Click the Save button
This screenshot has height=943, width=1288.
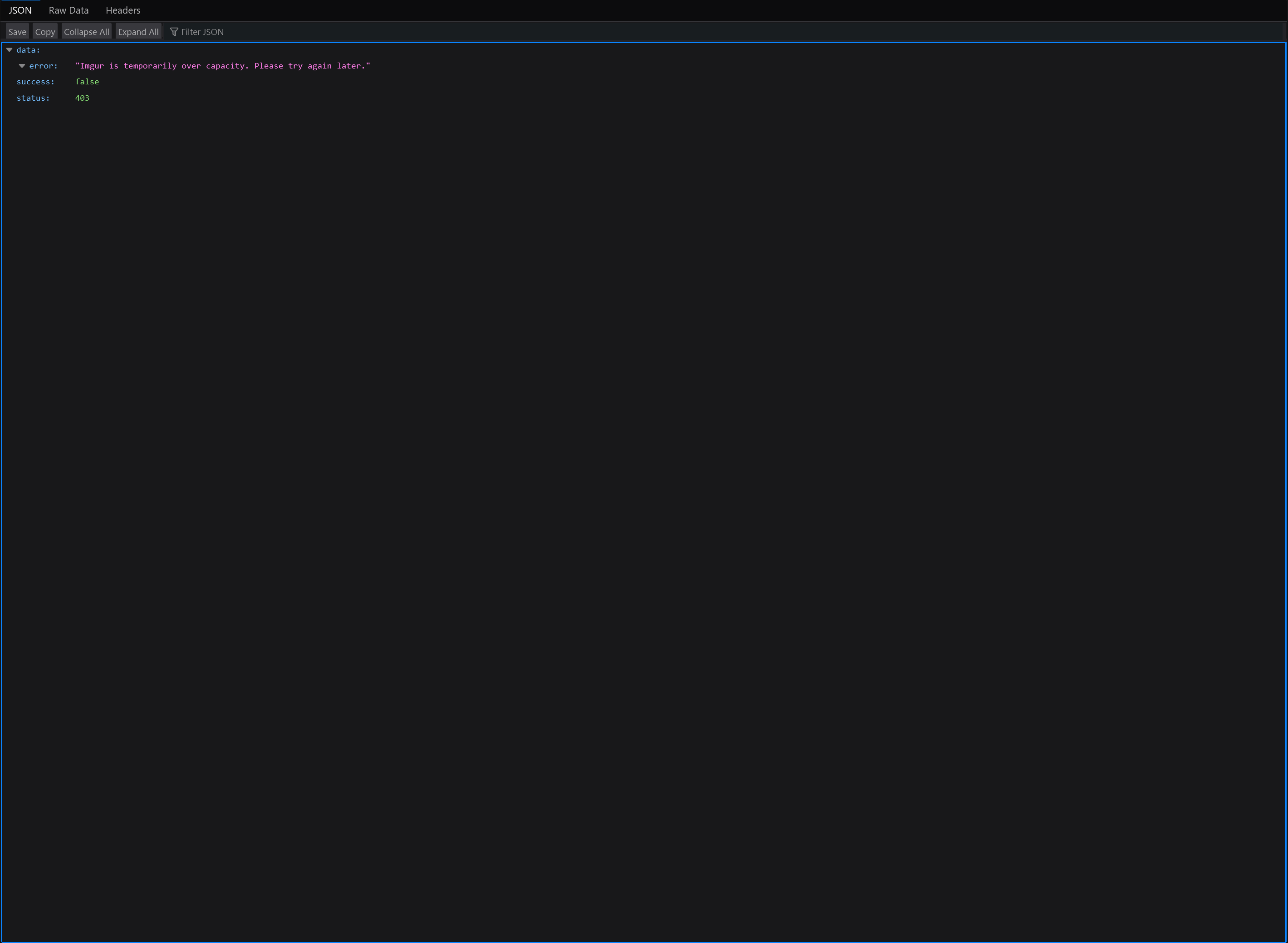[x=17, y=32]
